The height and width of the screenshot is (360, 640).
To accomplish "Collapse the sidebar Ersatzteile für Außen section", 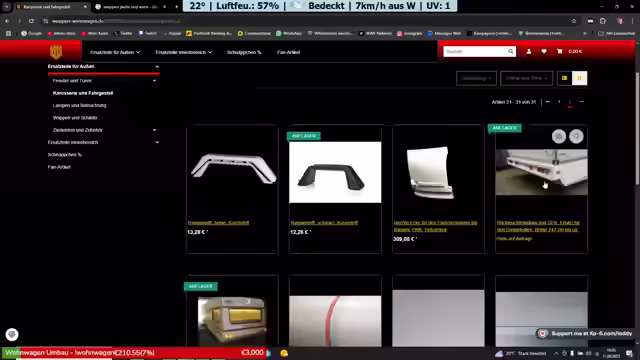I will click(x=157, y=67).
